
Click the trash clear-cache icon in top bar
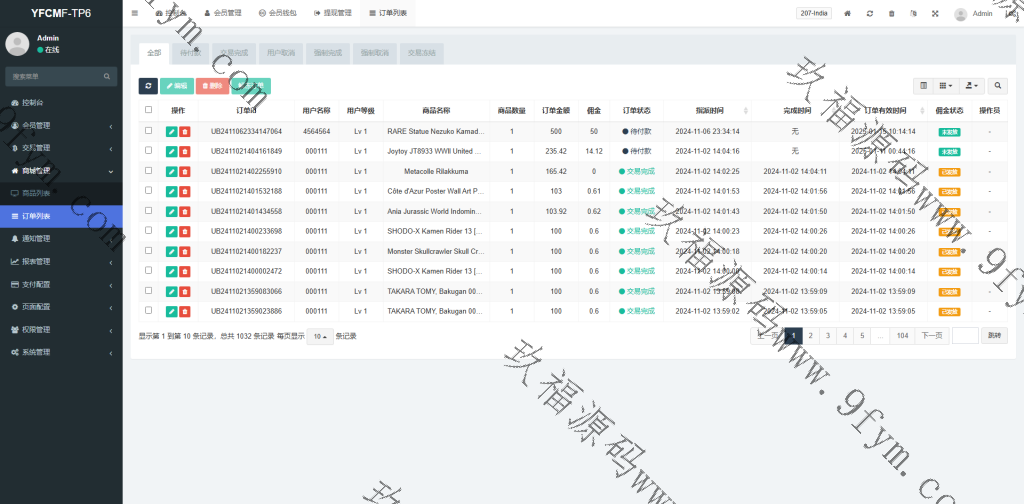coord(891,14)
